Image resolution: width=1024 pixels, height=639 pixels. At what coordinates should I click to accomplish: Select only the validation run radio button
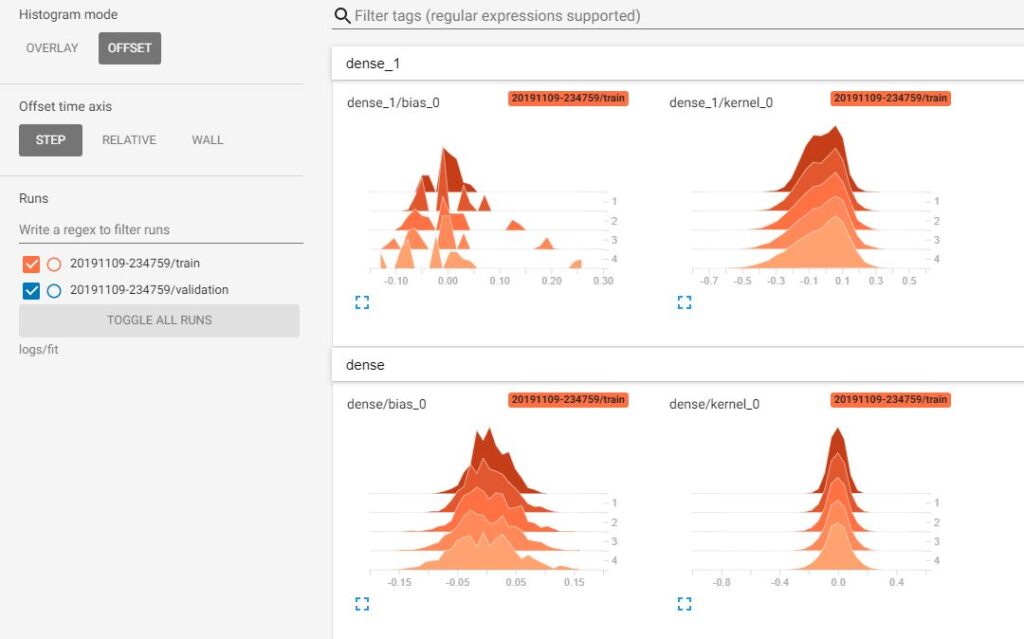point(54,291)
